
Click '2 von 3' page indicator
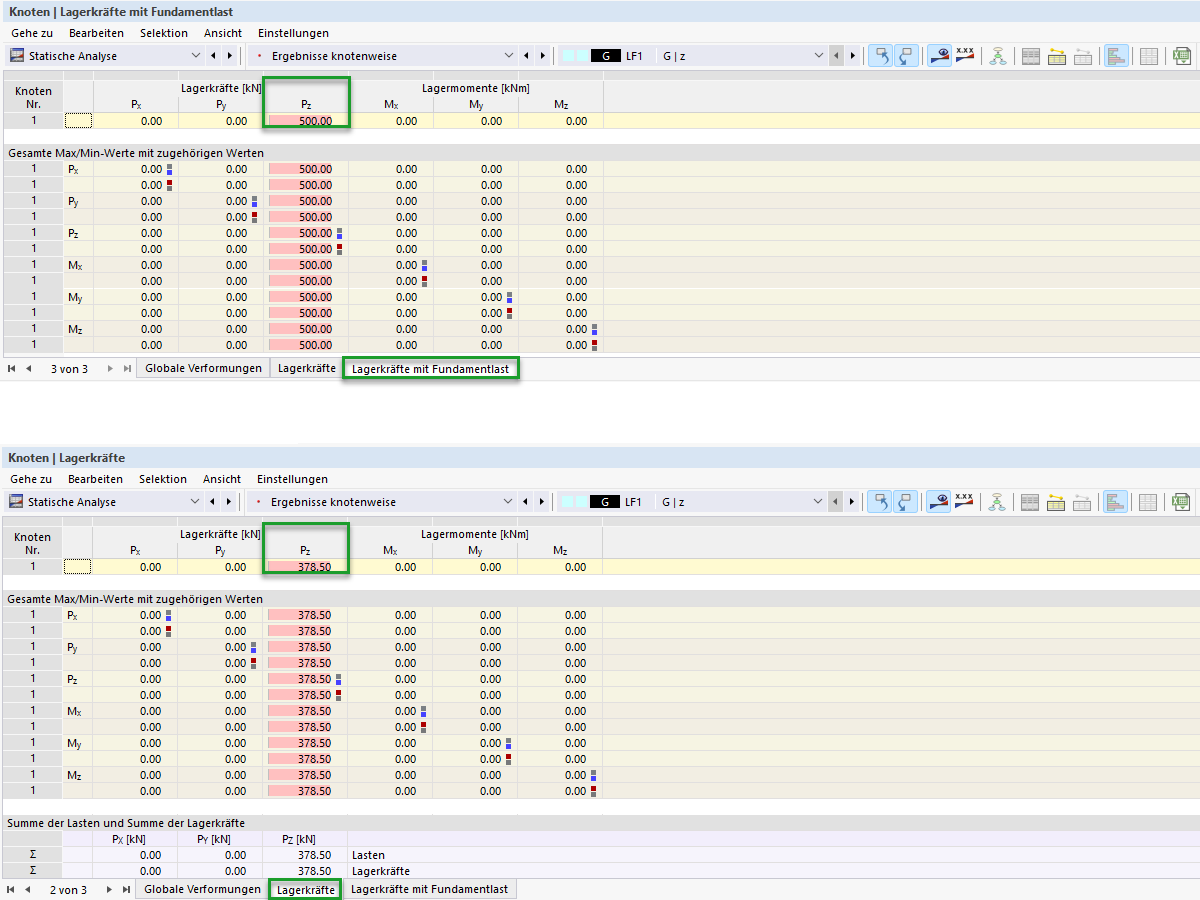[x=69, y=889]
